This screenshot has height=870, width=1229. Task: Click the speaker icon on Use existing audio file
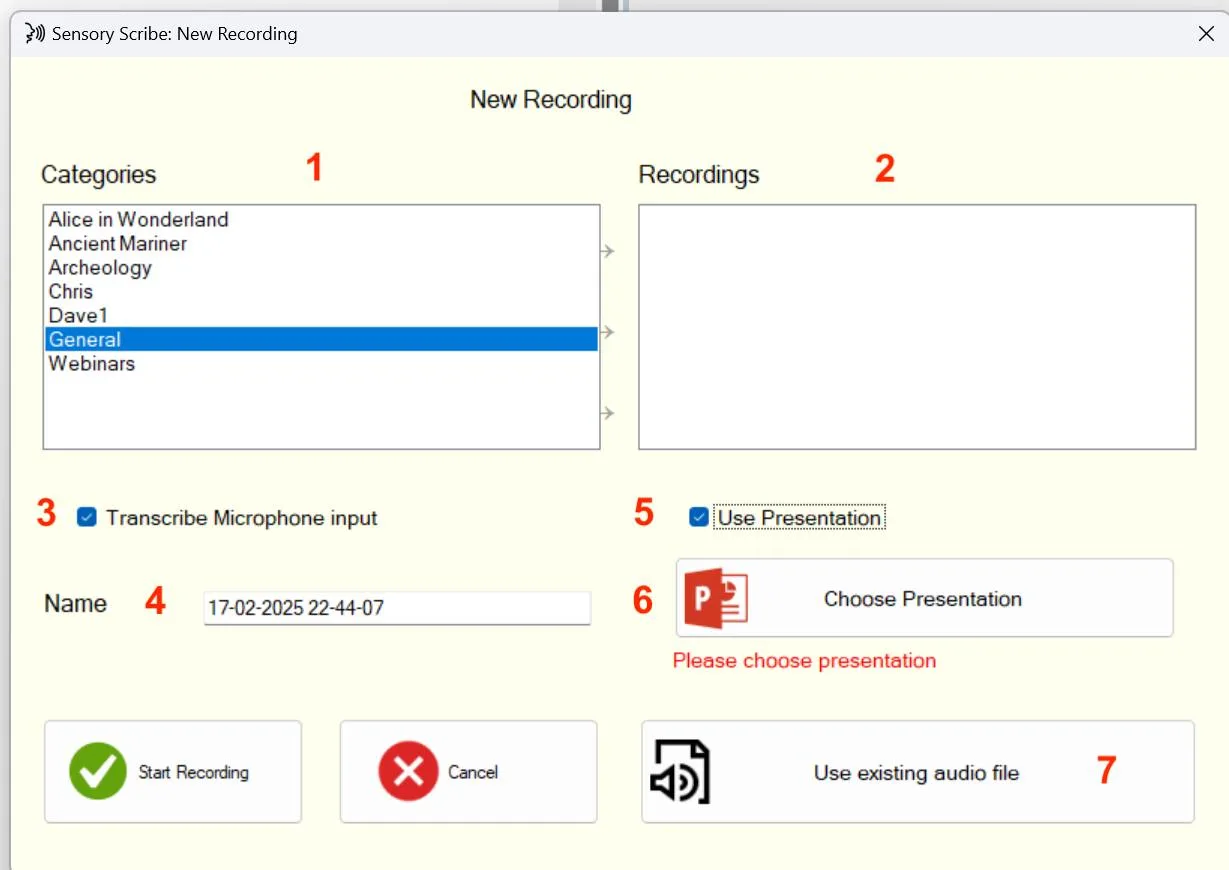point(679,772)
